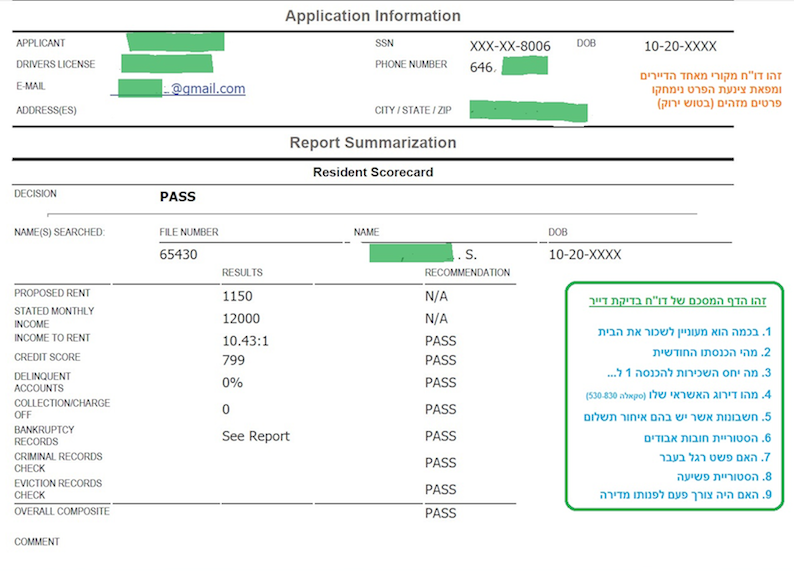Click the CITY / STATE / ZIP label

pos(413,110)
